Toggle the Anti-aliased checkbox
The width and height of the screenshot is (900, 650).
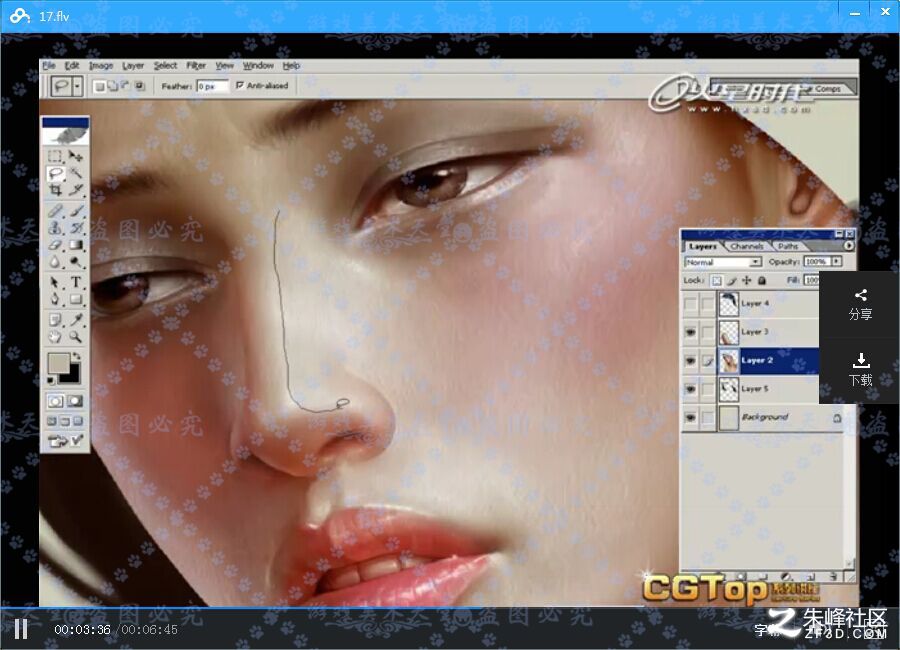[x=240, y=86]
